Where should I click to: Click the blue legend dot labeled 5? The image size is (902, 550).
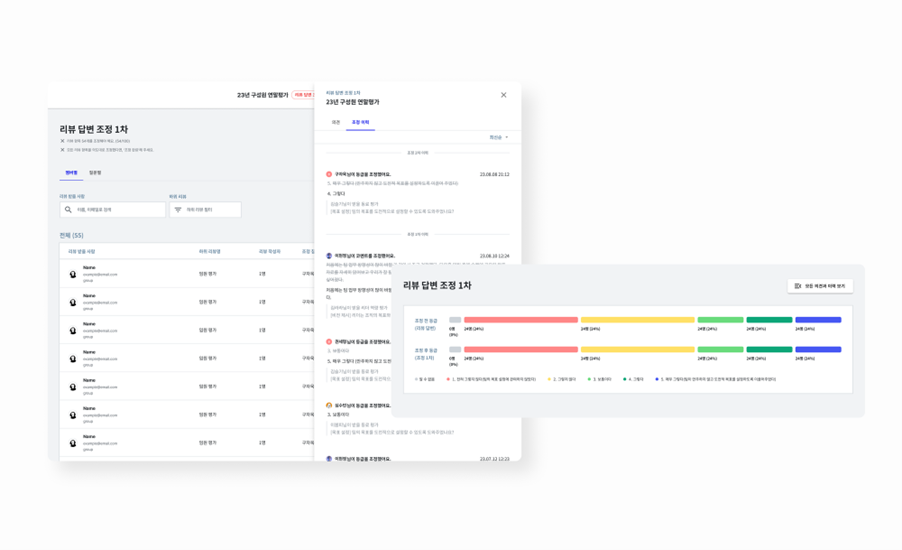click(657, 379)
